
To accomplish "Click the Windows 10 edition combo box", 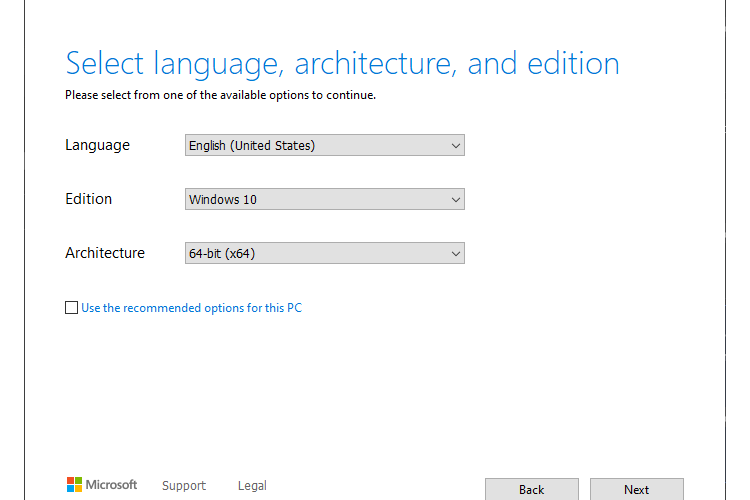I will tap(325, 199).
